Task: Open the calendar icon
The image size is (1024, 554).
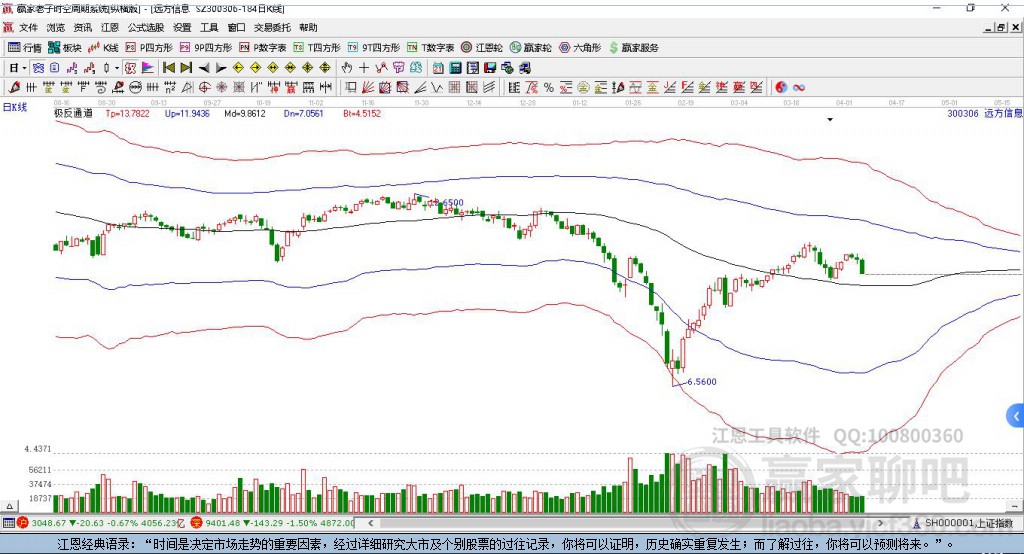Action: [438, 68]
